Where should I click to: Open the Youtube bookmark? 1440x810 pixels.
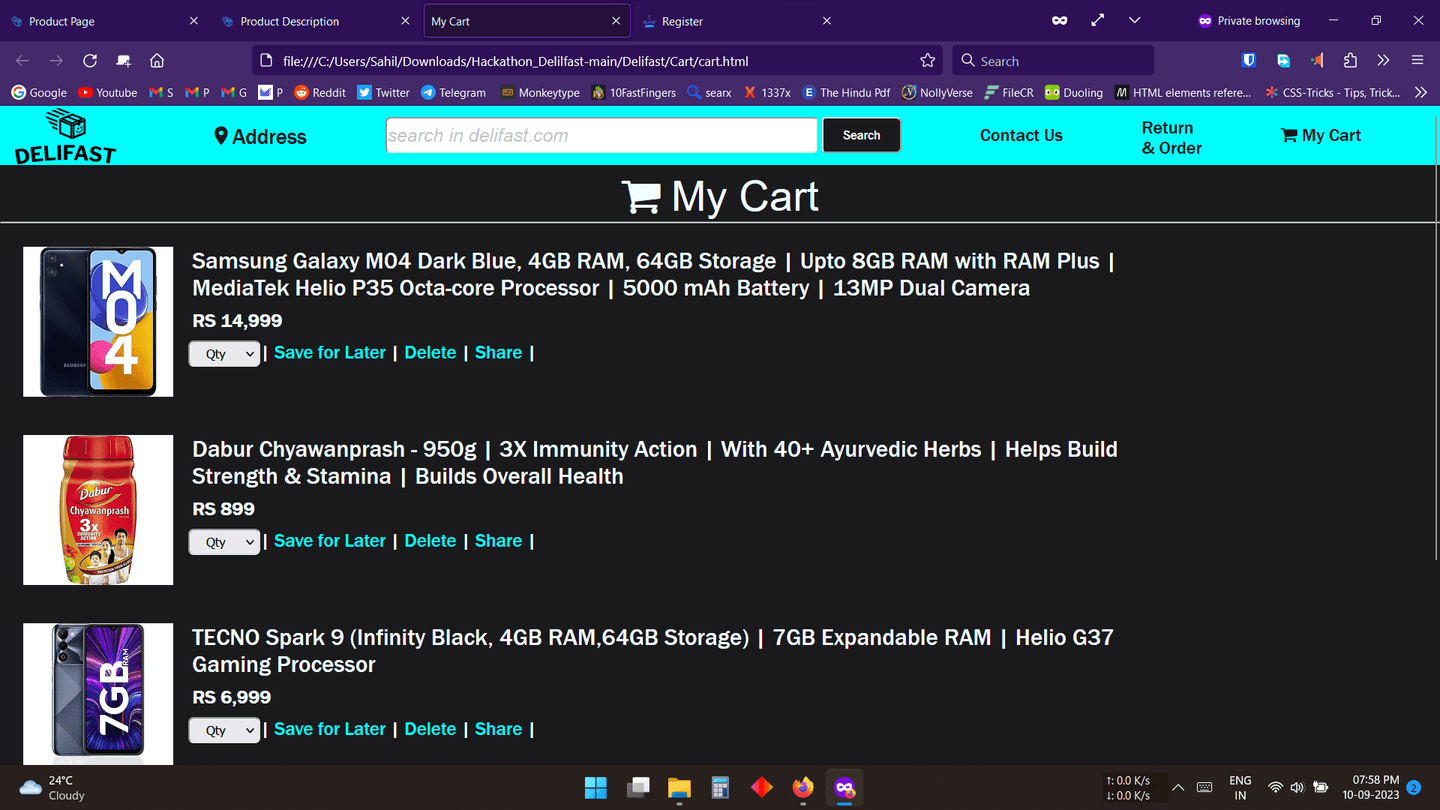(108, 92)
